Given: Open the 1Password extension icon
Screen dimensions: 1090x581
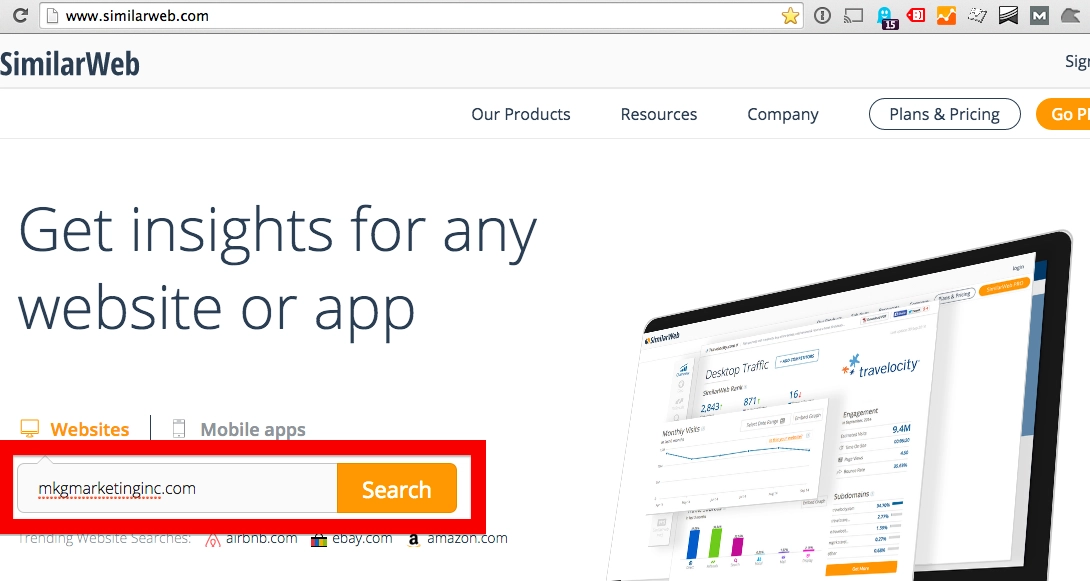Looking at the screenshot, I should [x=822, y=16].
